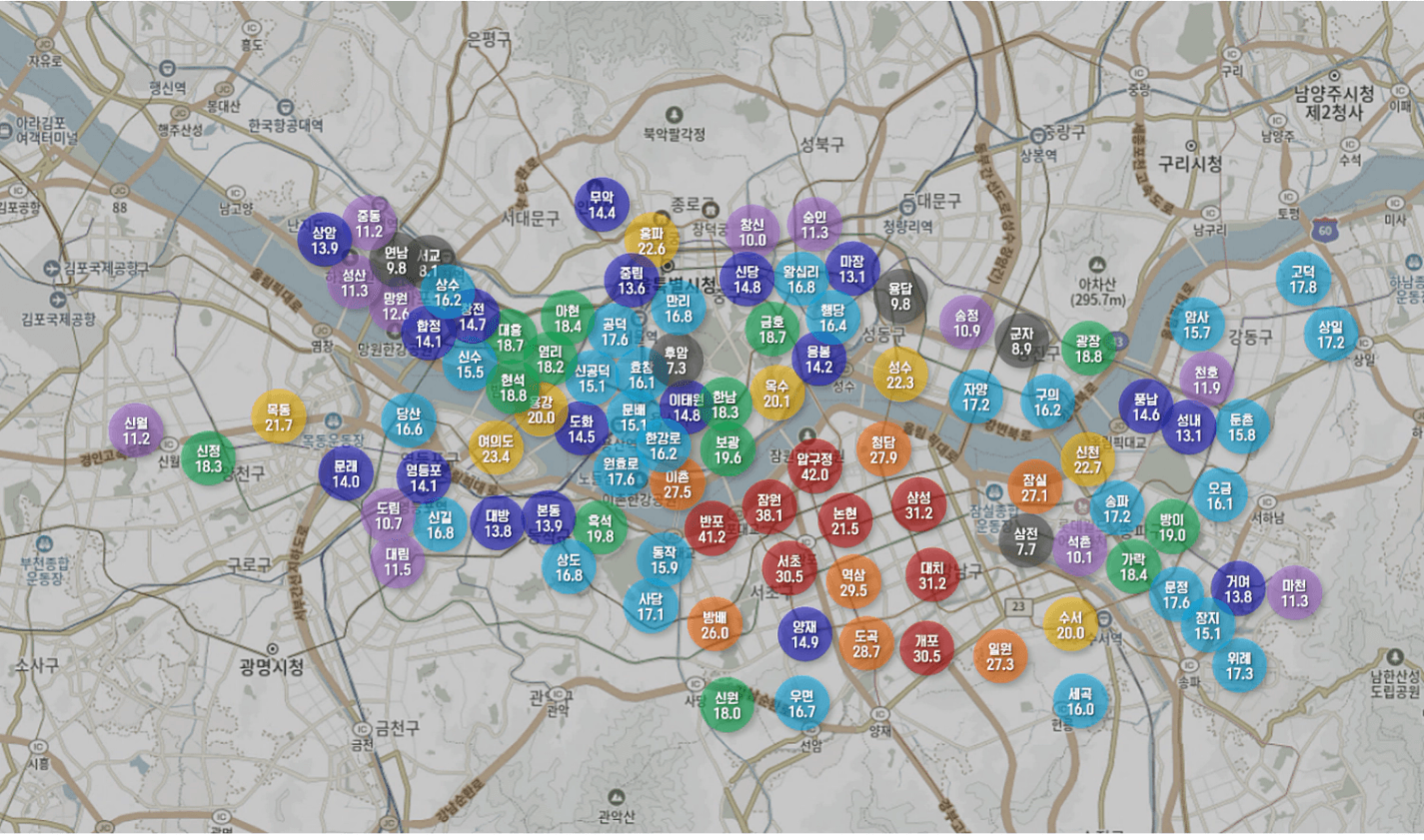
Task: Select the 세곡 16.0 marker
Action: click(1080, 701)
